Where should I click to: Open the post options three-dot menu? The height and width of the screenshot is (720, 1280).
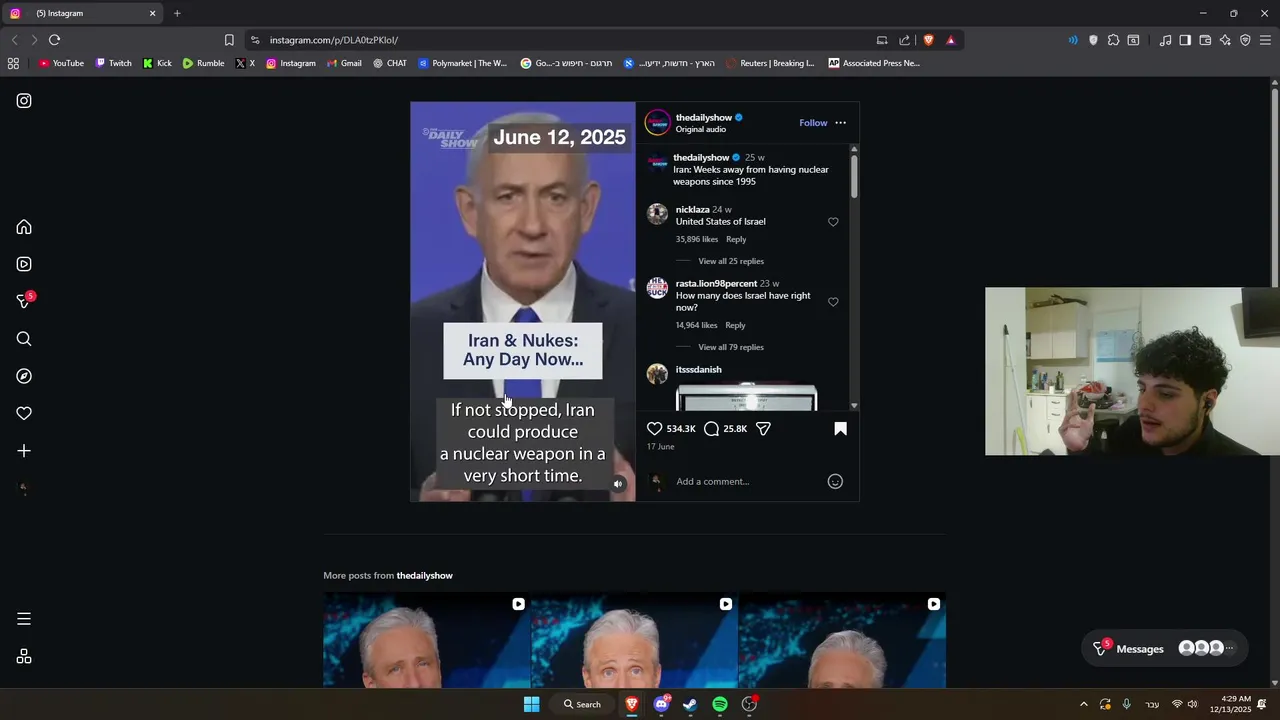click(x=840, y=123)
